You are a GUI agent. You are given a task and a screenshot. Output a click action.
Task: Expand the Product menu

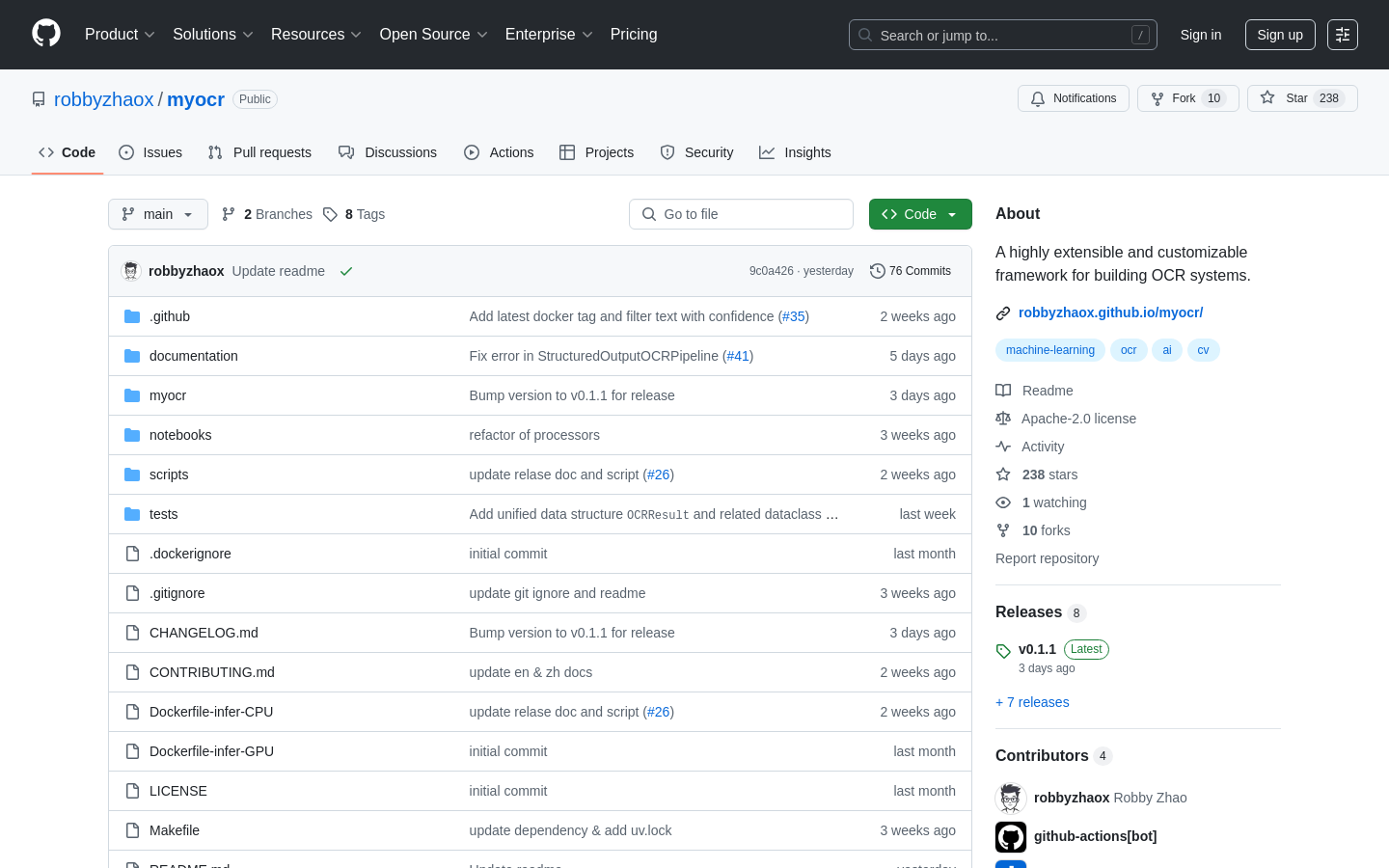coord(120,35)
